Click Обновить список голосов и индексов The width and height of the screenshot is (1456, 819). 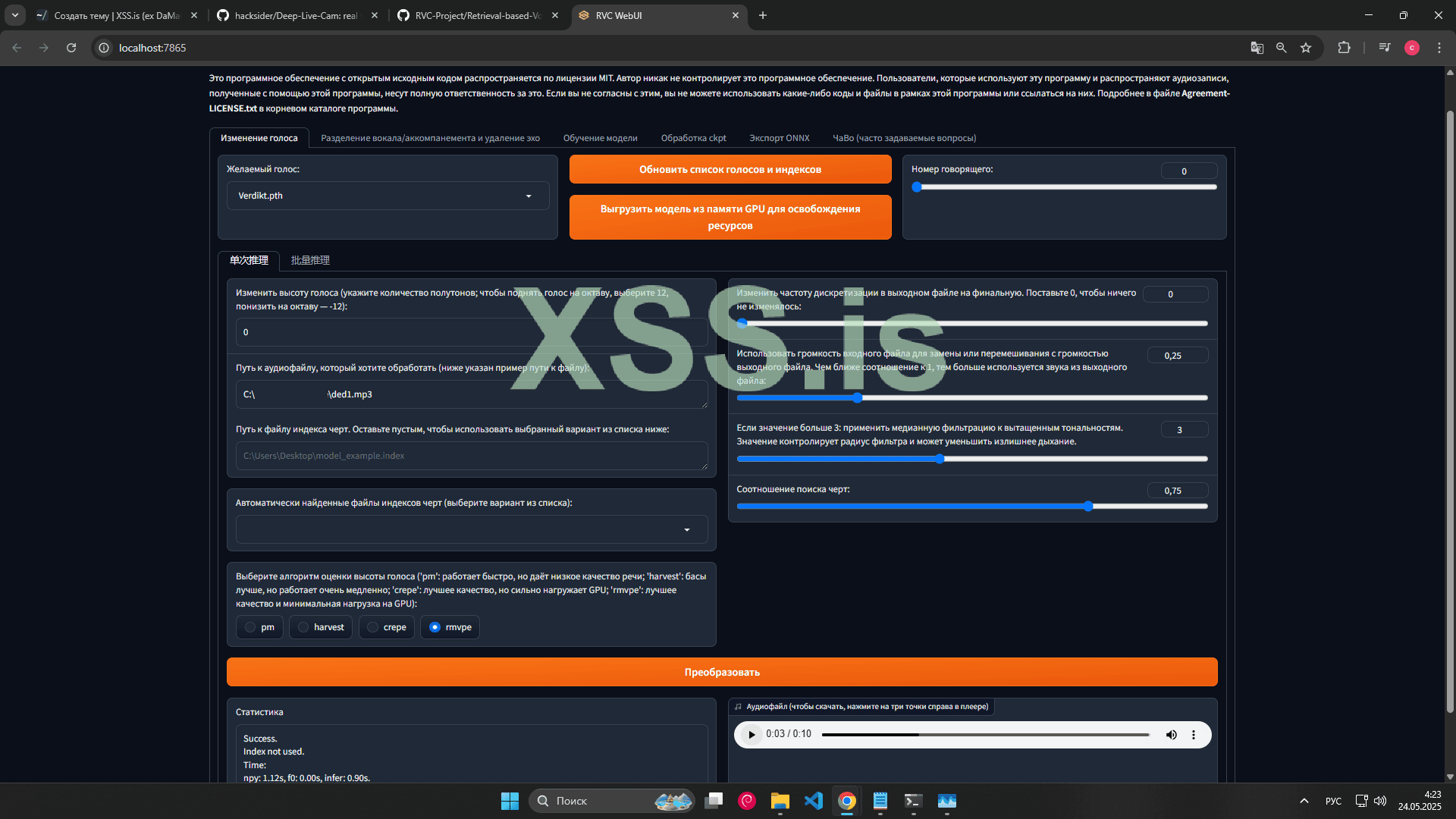pyautogui.click(x=730, y=169)
